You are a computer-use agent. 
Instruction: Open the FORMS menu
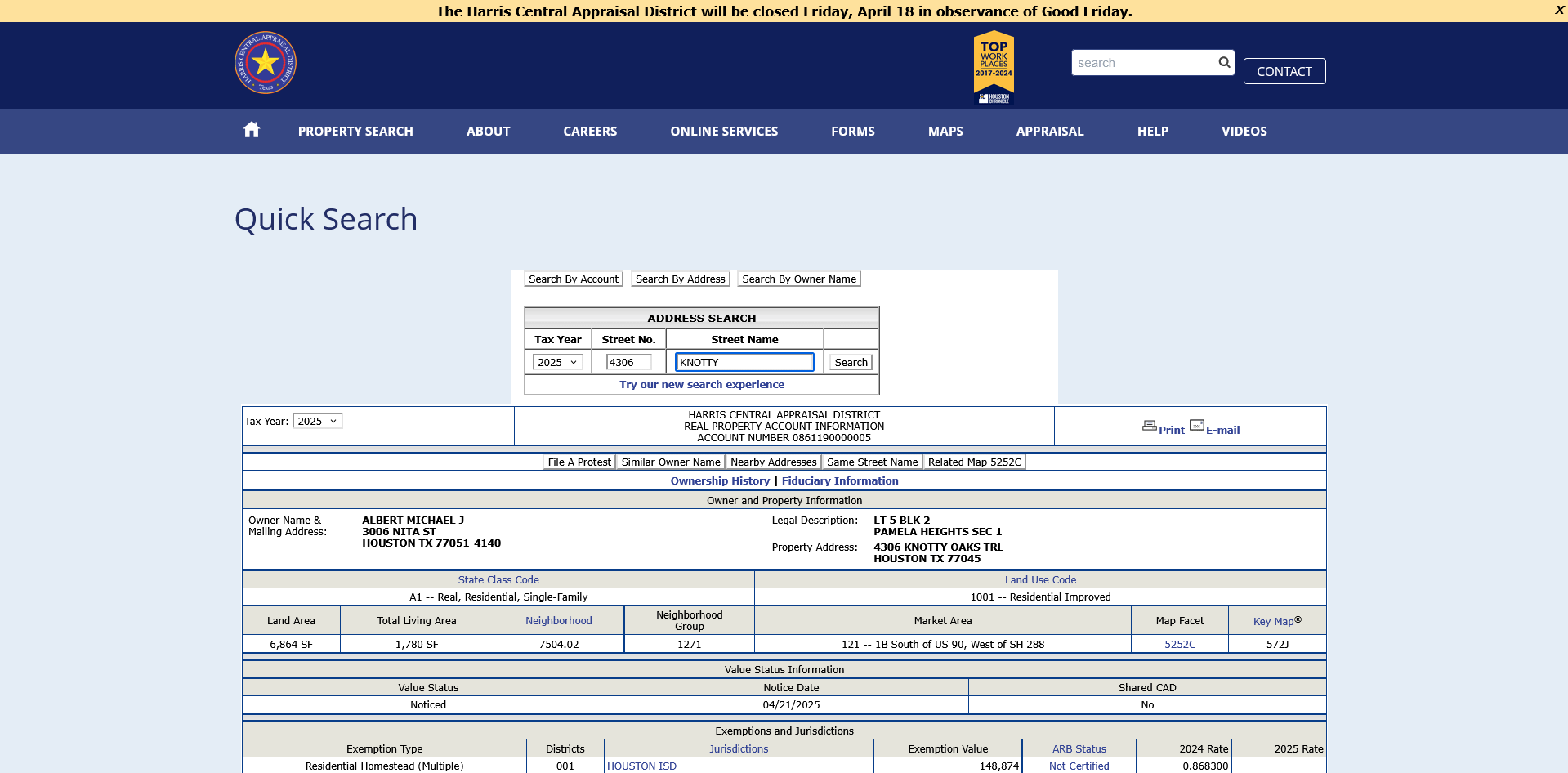pos(853,131)
